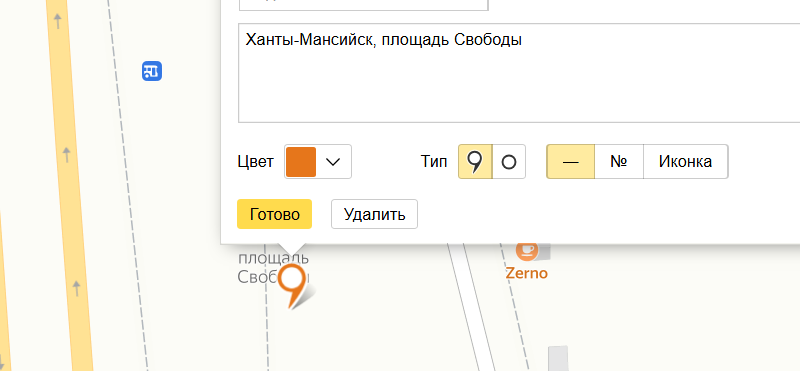Select the circle marker type

[509, 162]
